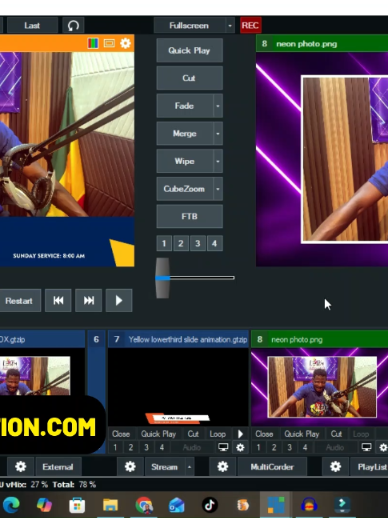Click the undo transition loop icon beside Last
This screenshot has width=388, height=518.
click(73, 26)
